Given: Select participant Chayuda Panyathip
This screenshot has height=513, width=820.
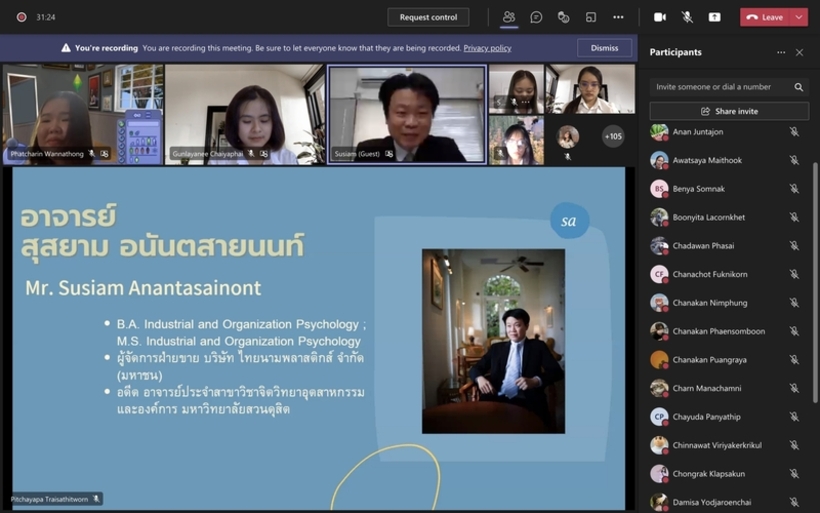Looking at the screenshot, I should [727, 417].
